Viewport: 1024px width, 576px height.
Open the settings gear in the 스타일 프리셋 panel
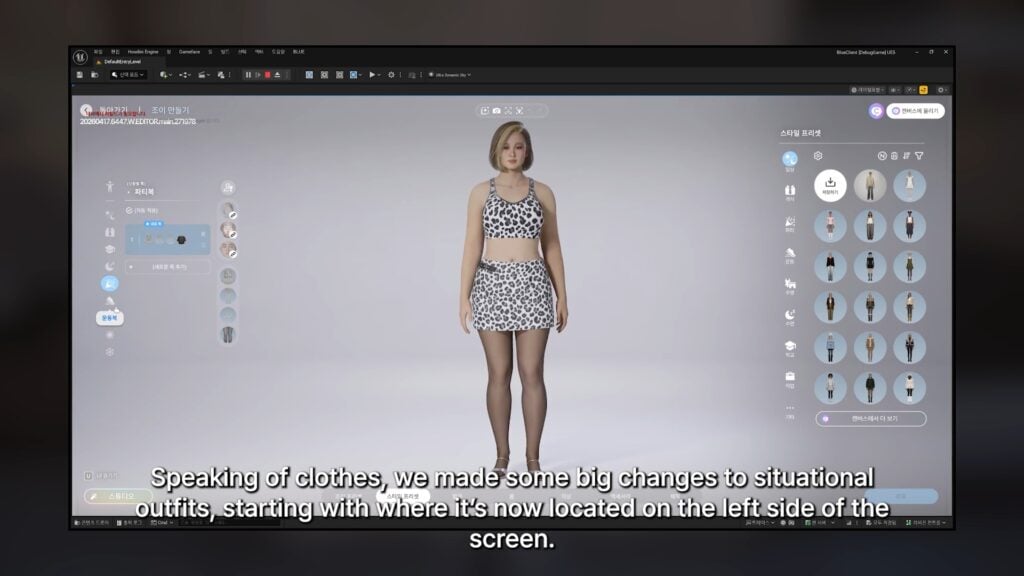pos(818,154)
